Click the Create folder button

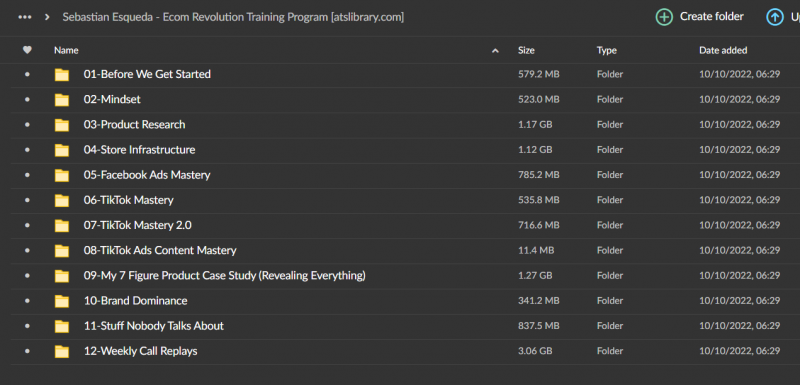tap(699, 17)
